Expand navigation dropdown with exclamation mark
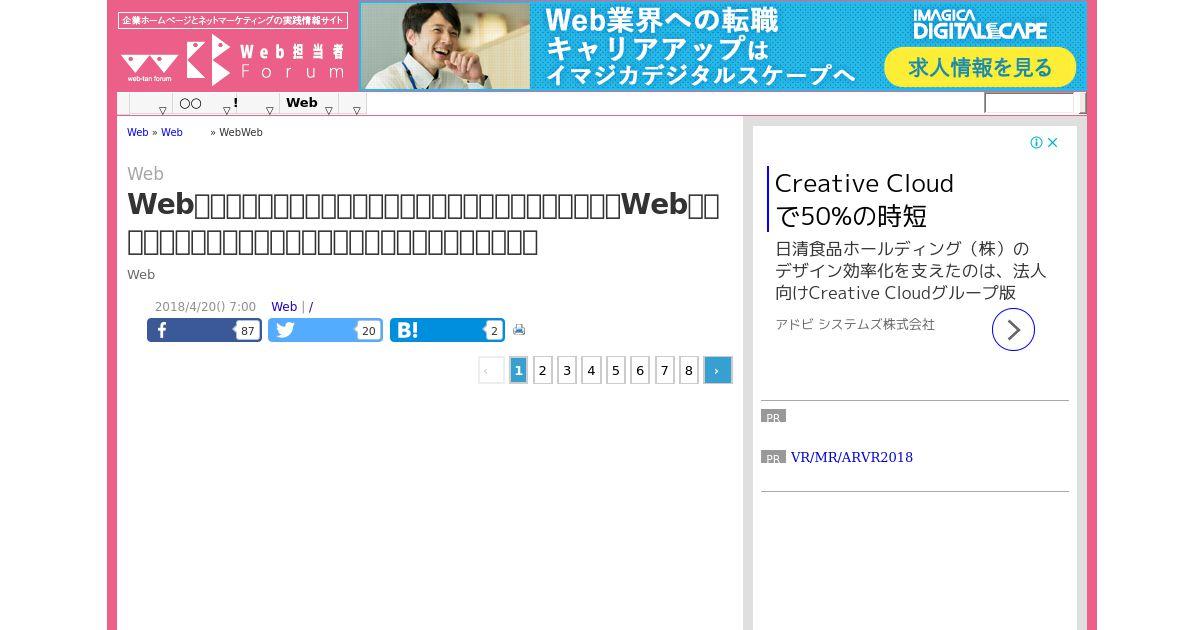The height and width of the screenshot is (630, 1200). pyautogui.click(x=256, y=104)
